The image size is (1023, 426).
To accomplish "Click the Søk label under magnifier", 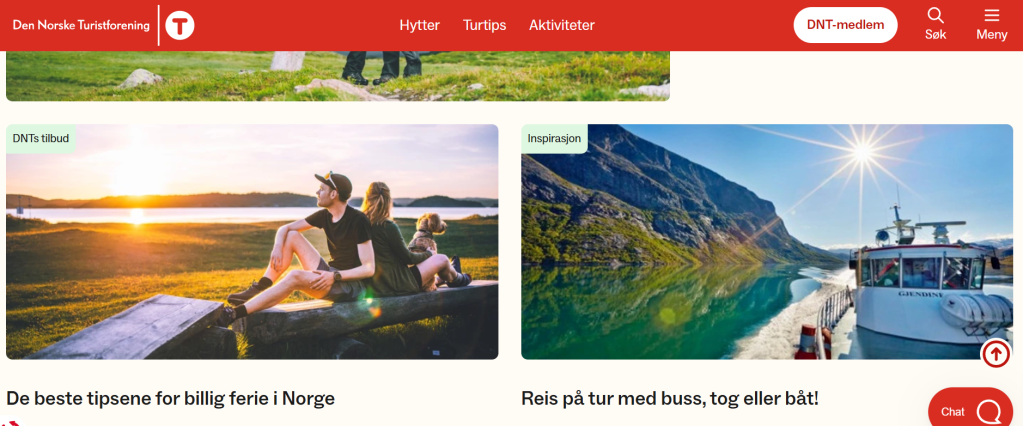I will click(936, 35).
